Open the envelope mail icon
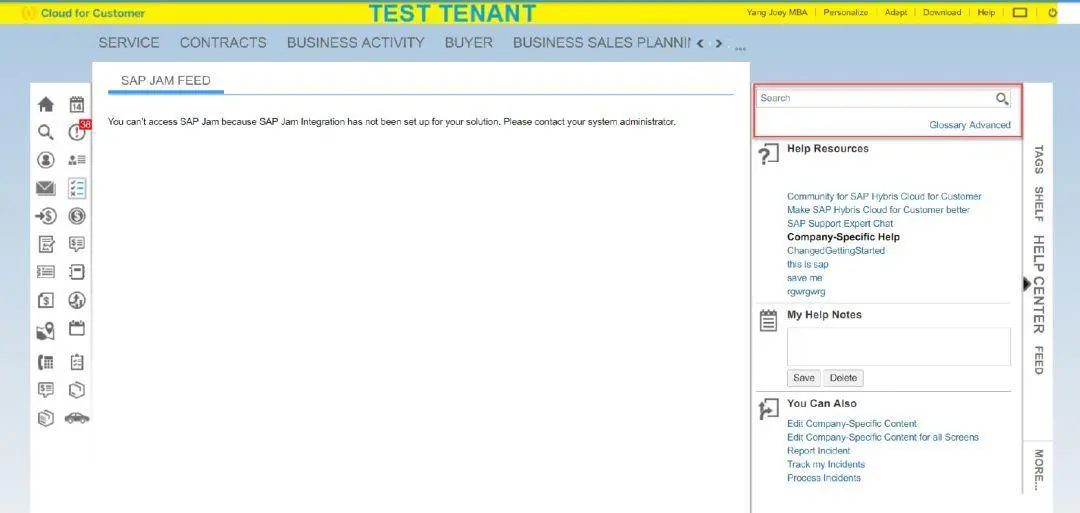Viewport: 1080px width, 513px height. (x=45, y=188)
